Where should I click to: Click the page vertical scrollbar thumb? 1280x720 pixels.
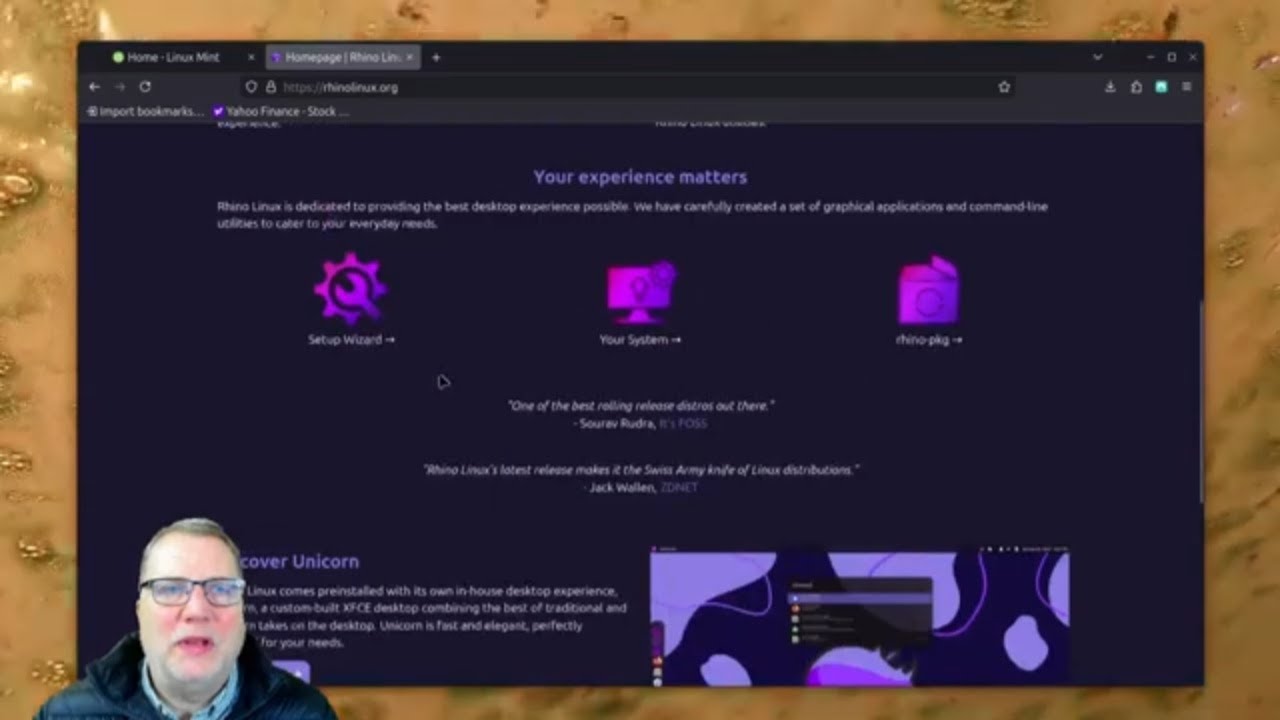click(x=1201, y=400)
